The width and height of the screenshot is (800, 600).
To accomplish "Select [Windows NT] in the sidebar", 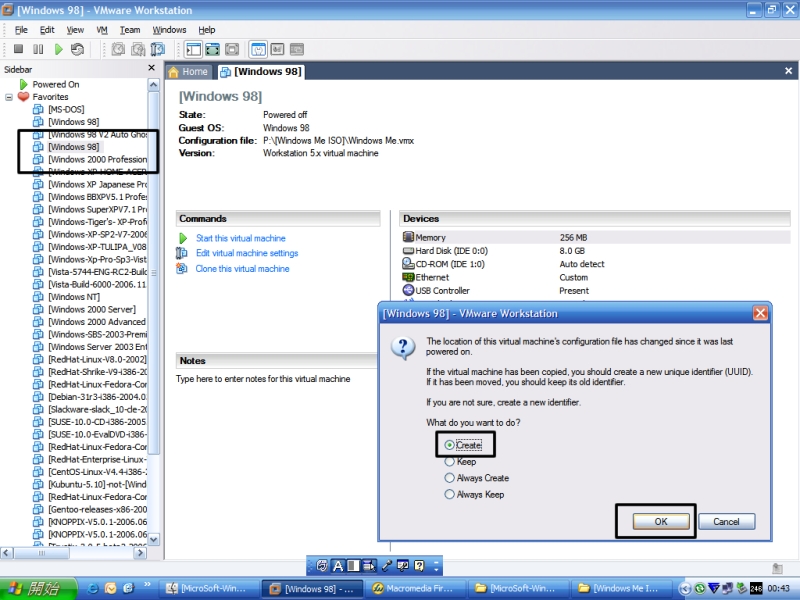I will 74,297.
